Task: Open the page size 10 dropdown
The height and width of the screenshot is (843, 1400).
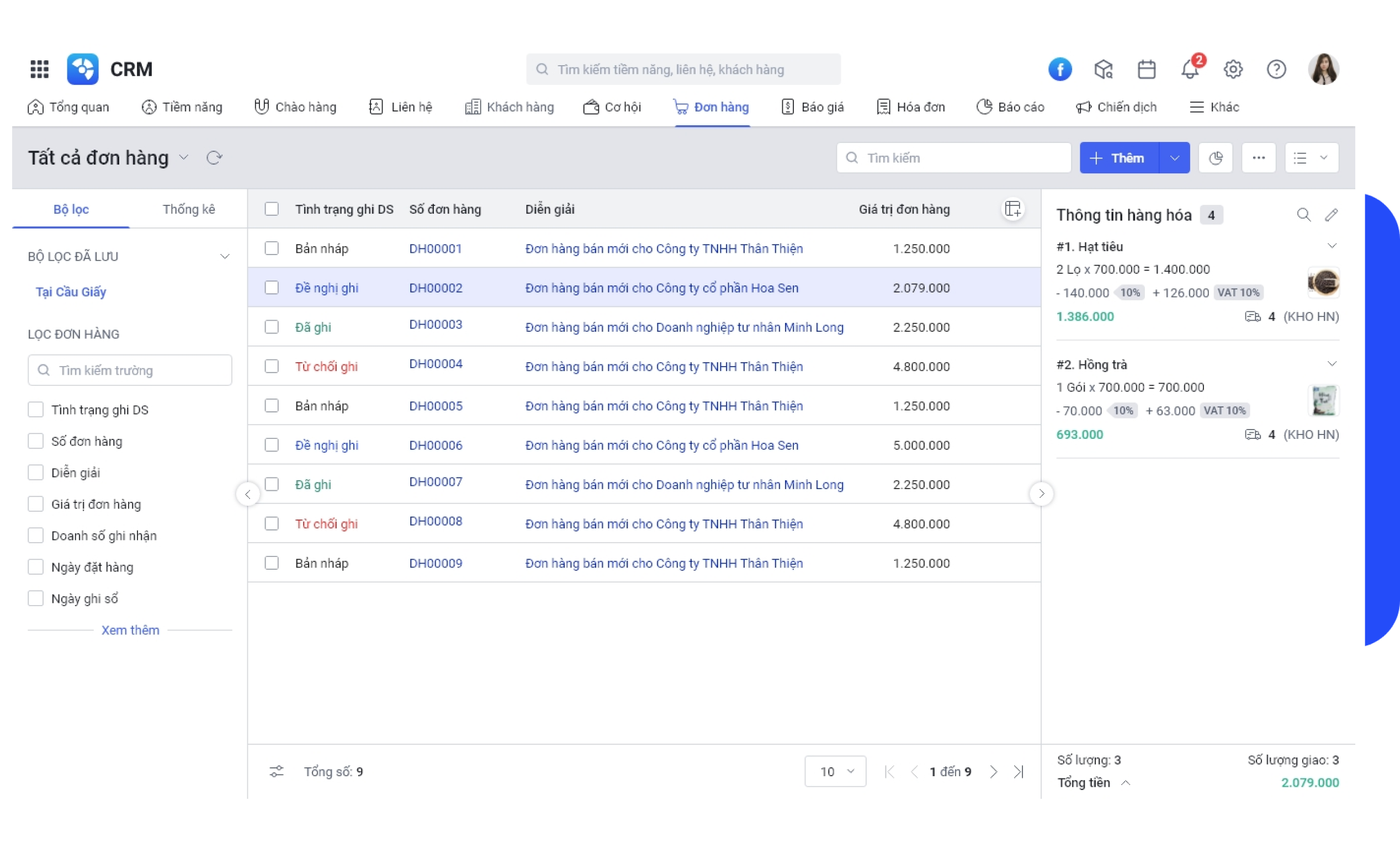Action: coord(835,771)
